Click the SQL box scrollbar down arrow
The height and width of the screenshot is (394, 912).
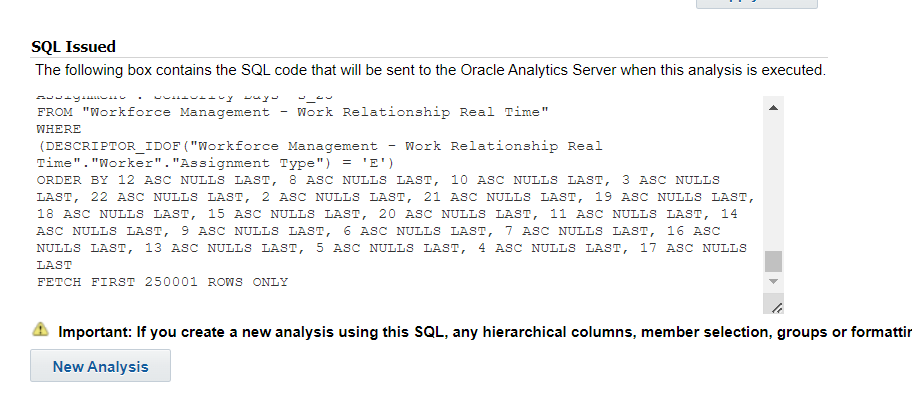pos(773,282)
